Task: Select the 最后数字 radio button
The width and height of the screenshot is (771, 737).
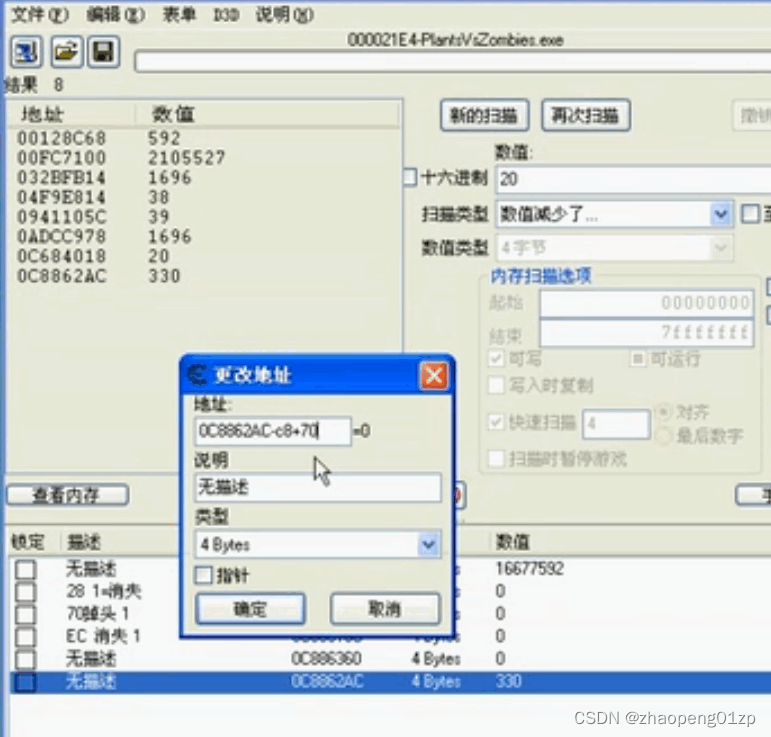Action: [664, 436]
